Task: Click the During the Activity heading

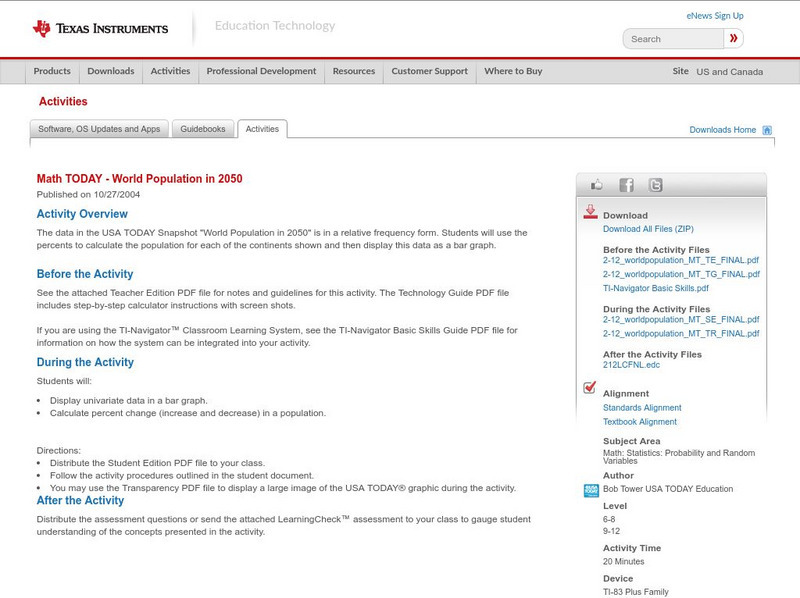Action: [x=85, y=362]
